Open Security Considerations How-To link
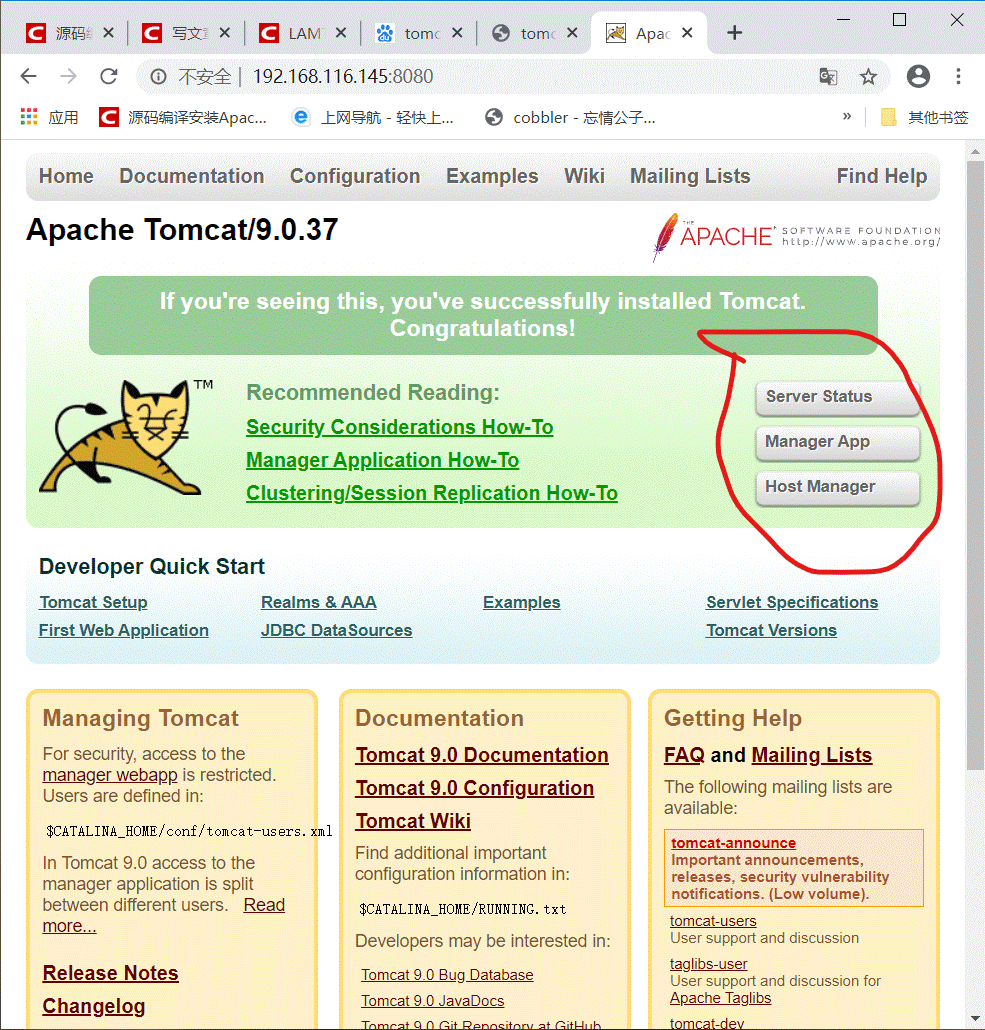This screenshot has height=1030, width=985. tap(400, 427)
